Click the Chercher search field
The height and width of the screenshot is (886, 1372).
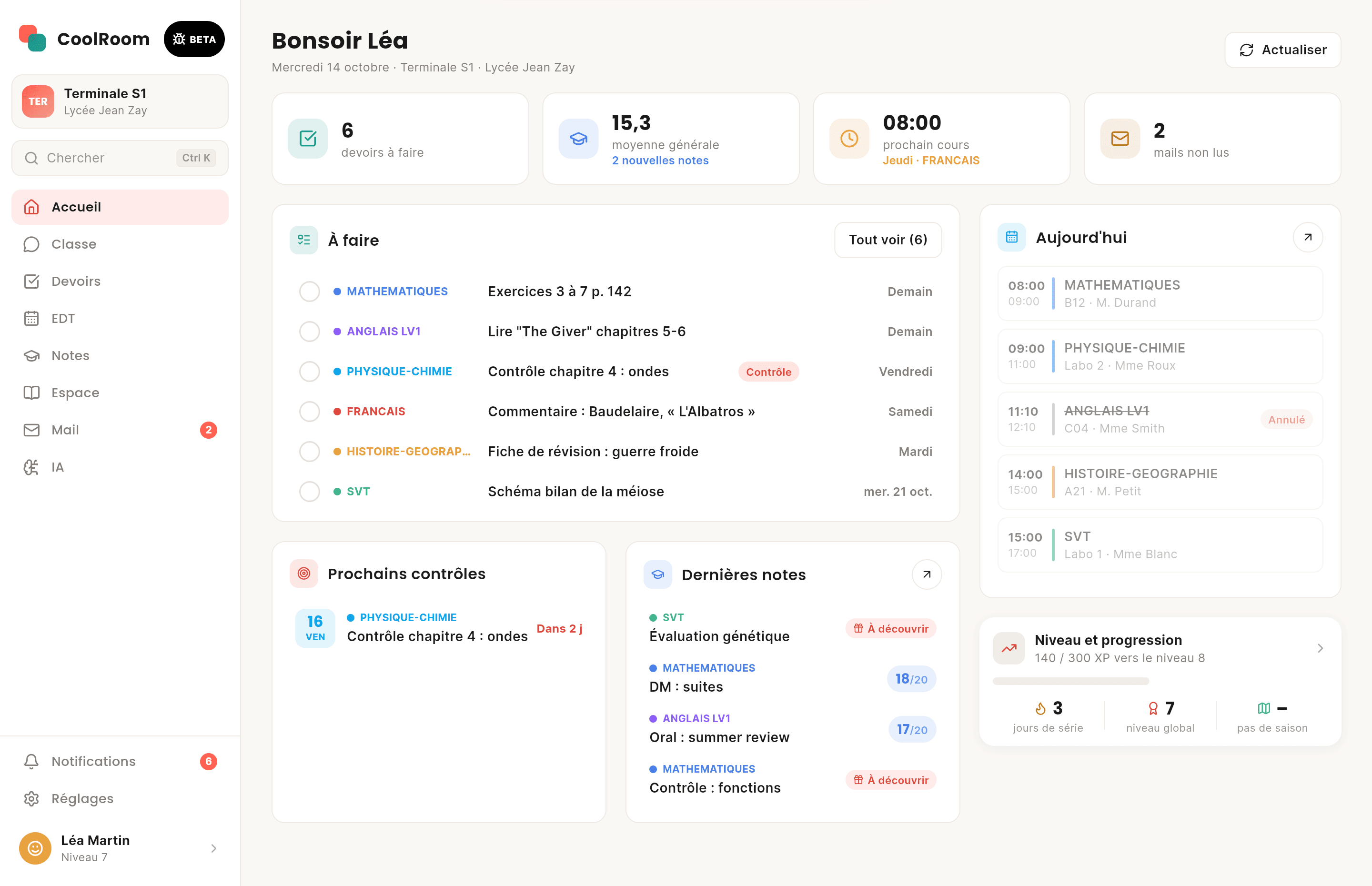120,158
